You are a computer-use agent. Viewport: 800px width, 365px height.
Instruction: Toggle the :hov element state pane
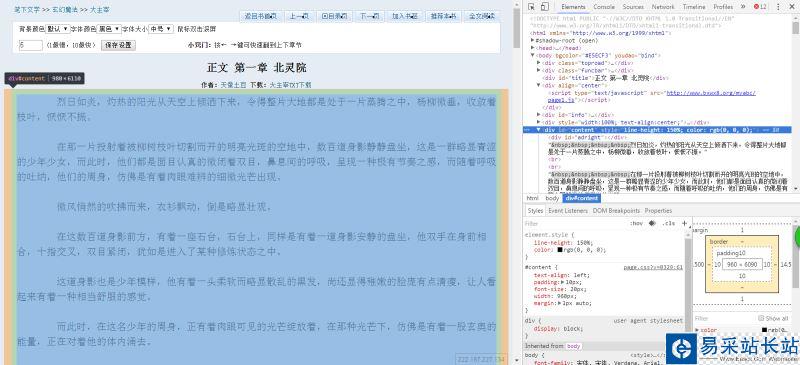coord(636,224)
